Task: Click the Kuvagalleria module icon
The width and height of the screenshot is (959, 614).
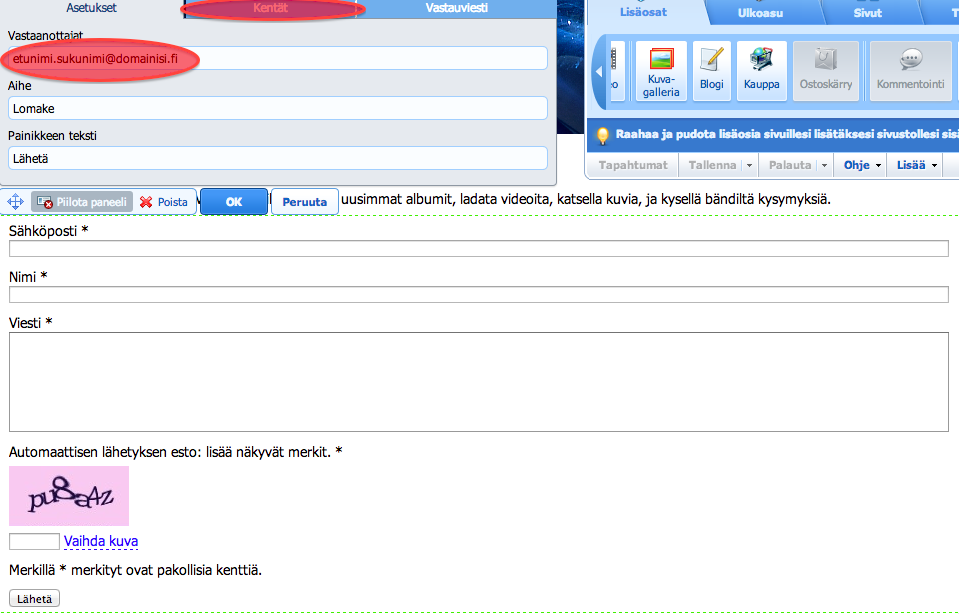Action: click(661, 71)
